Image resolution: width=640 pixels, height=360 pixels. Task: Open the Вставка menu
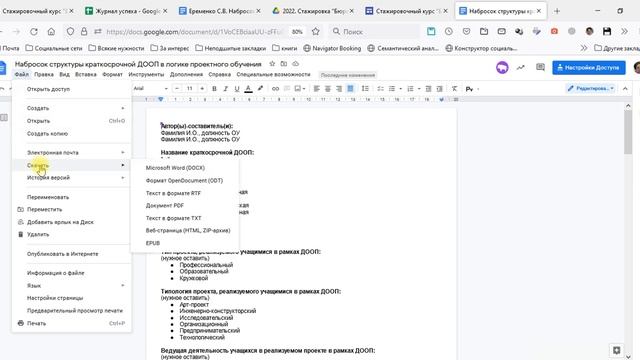(x=86, y=75)
